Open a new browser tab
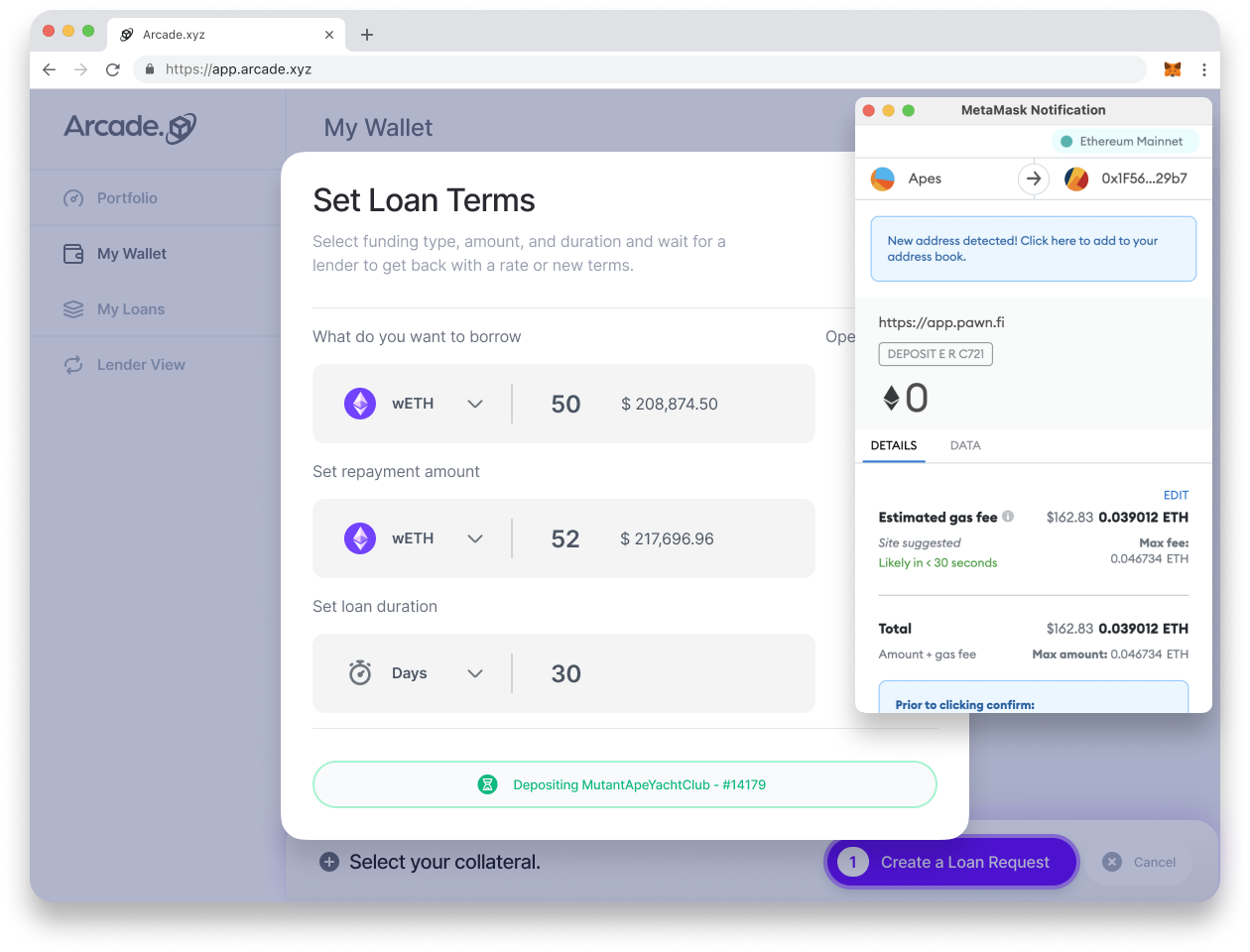The image size is (1250, 952). click(367, 35)
